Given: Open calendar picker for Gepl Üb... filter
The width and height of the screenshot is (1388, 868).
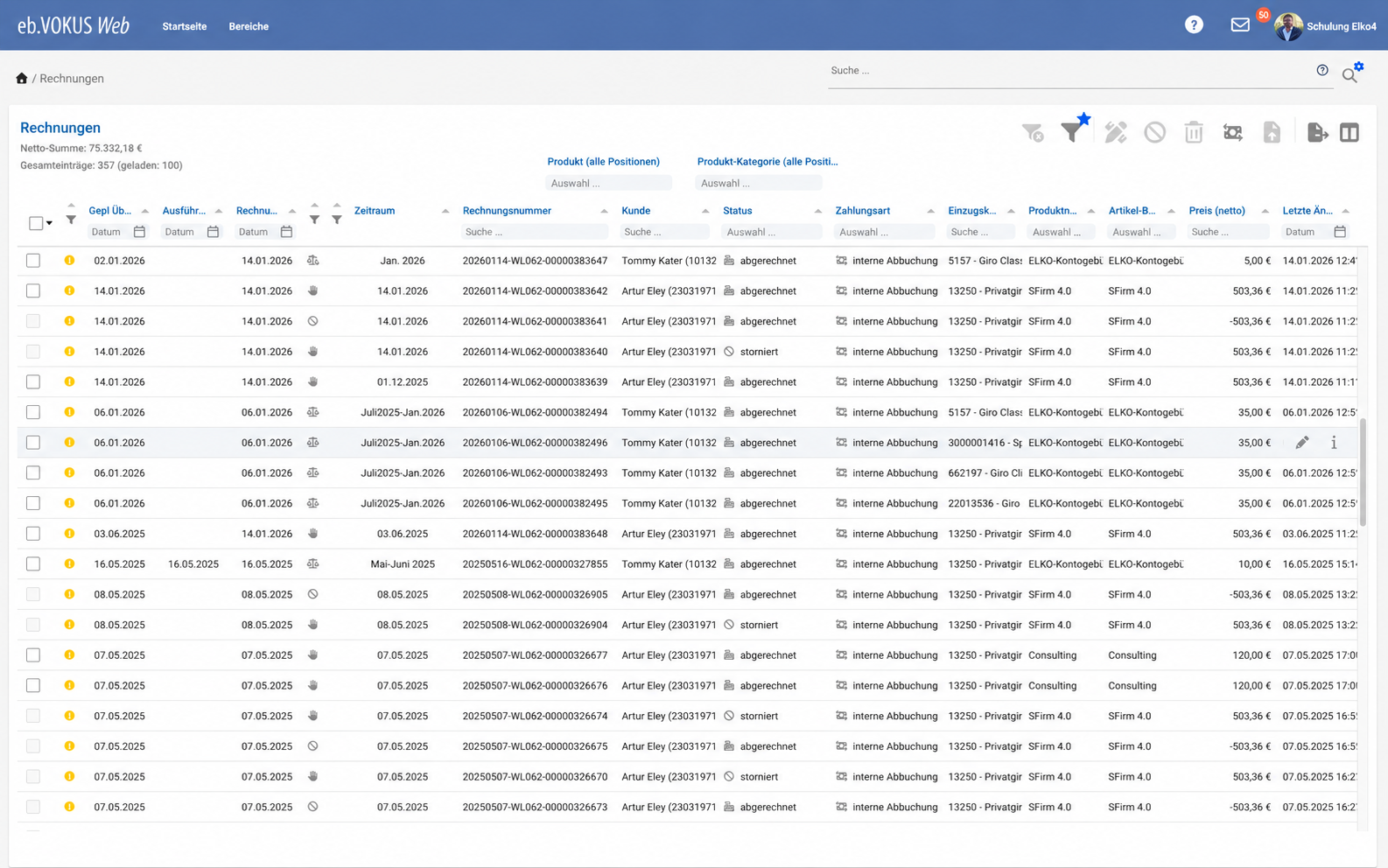Looking at the screenshot, I should tap(139, 232).
